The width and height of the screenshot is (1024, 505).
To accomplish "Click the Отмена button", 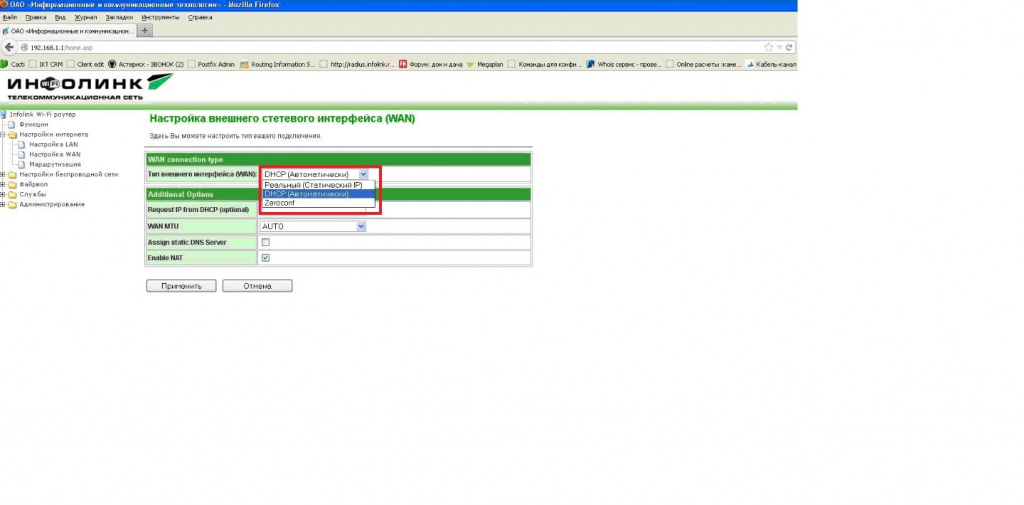I will tap(257, 286).
